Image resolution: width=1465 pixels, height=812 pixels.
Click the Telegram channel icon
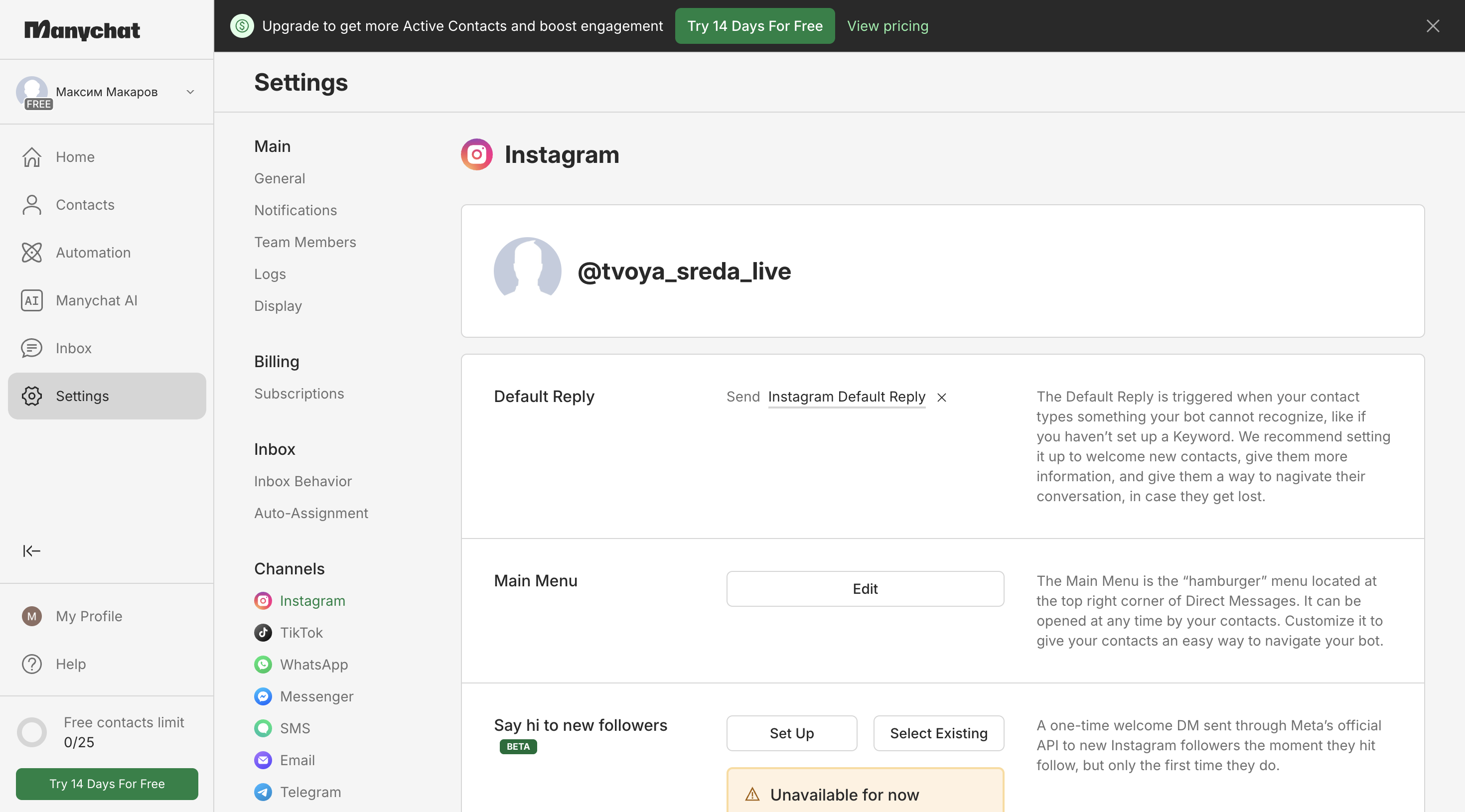[263, 792]
